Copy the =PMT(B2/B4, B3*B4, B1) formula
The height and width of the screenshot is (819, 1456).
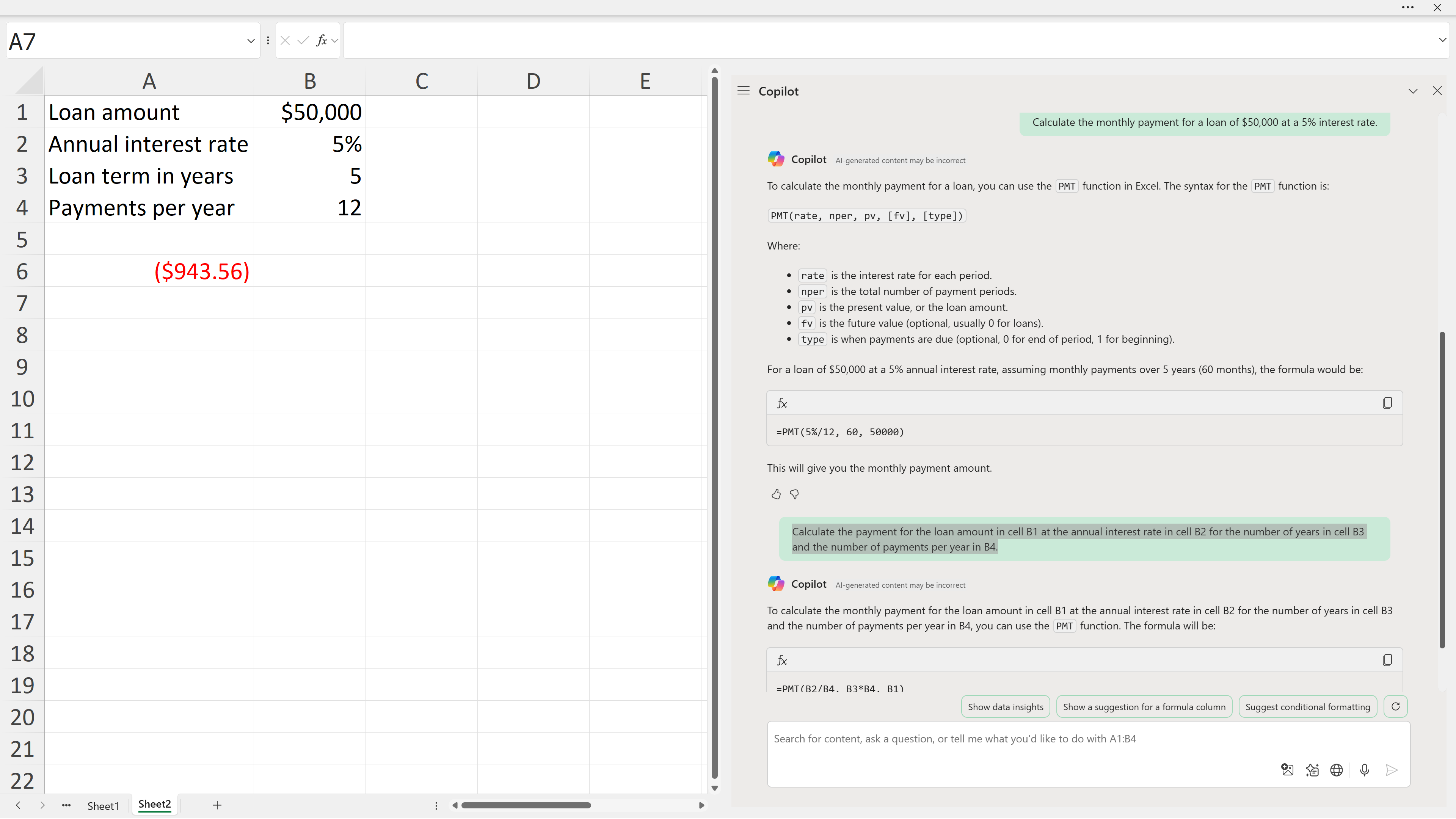pos(1387,661)
